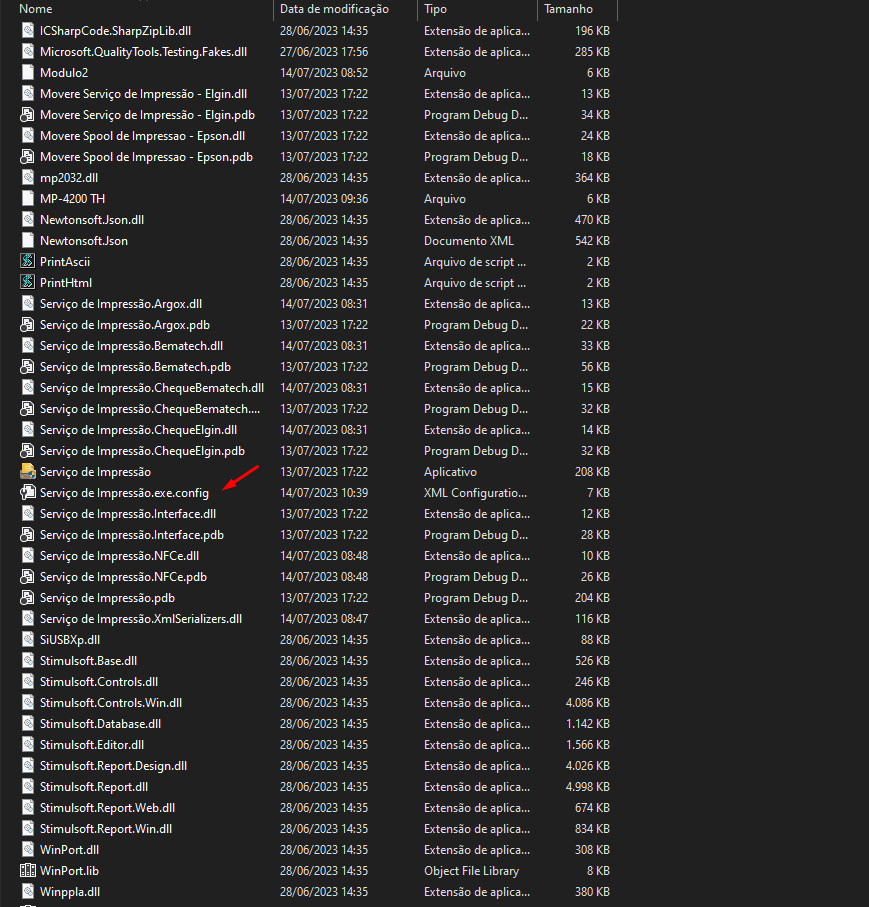The height and width of the screenshot is (907, 869).
Task: Select the file Stimulsoft.Report.Web.dll
Action: pyautogui.click(x=108, y=808)
